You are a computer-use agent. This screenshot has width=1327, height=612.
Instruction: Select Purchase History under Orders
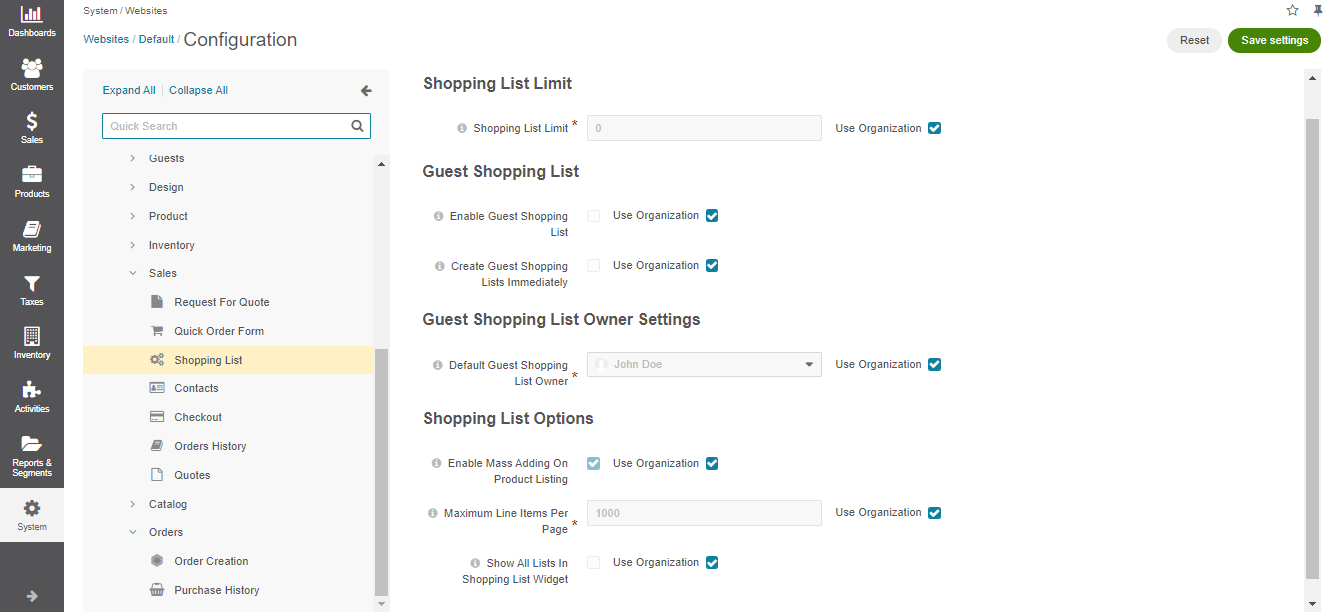tap(216, 590)
